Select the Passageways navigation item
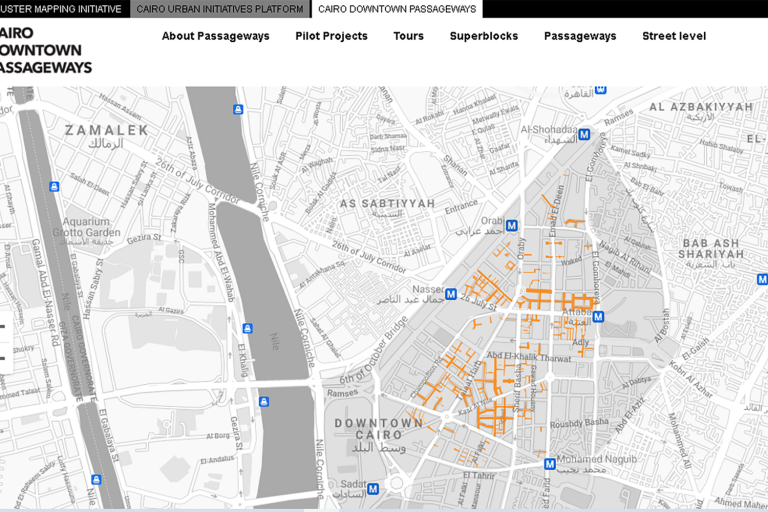 coord(580,36)
